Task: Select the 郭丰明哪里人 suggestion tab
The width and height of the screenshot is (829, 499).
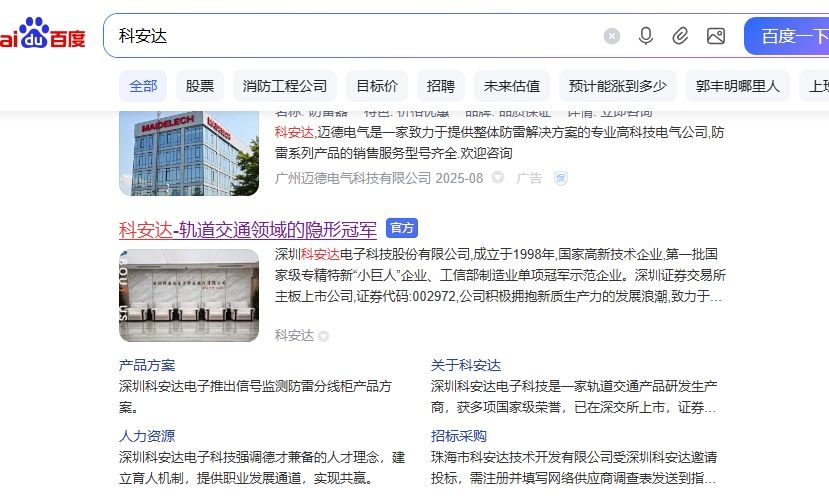Action: click(x=738, y=86)
